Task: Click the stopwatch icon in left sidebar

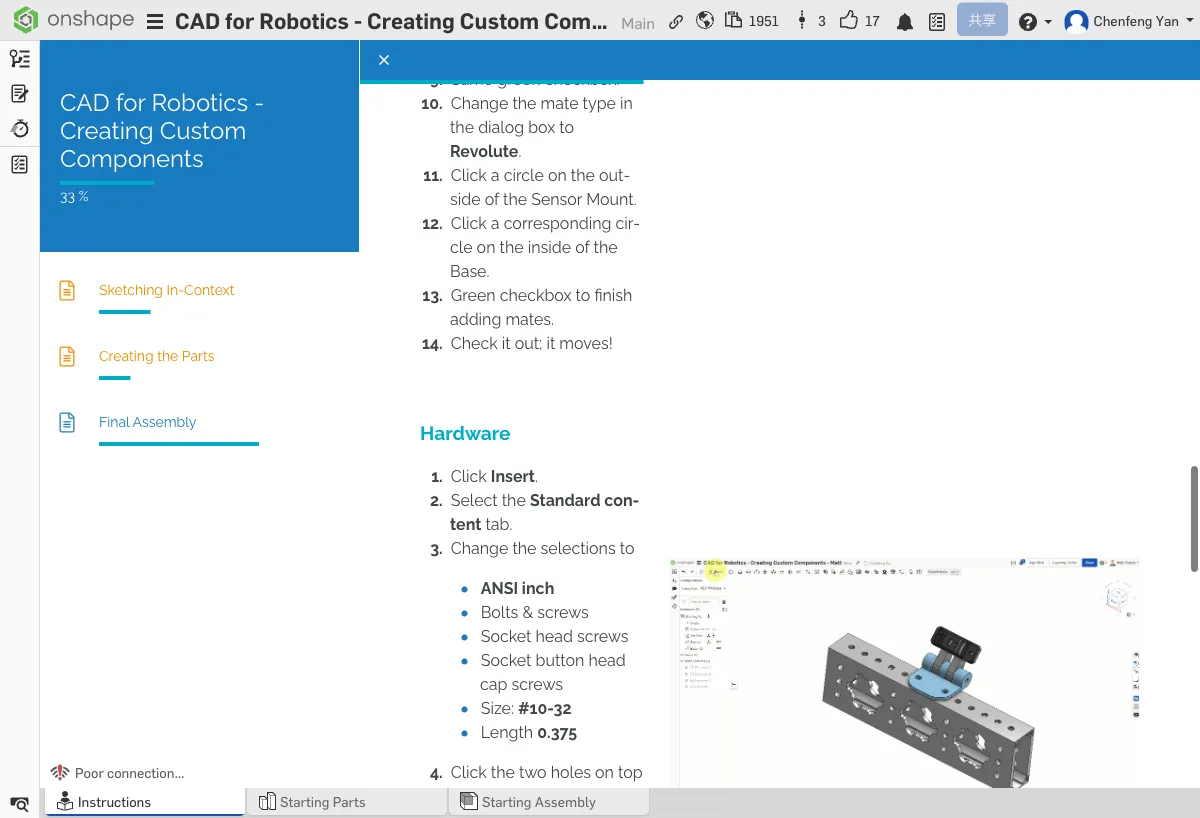Action: [x=19, y=128]
